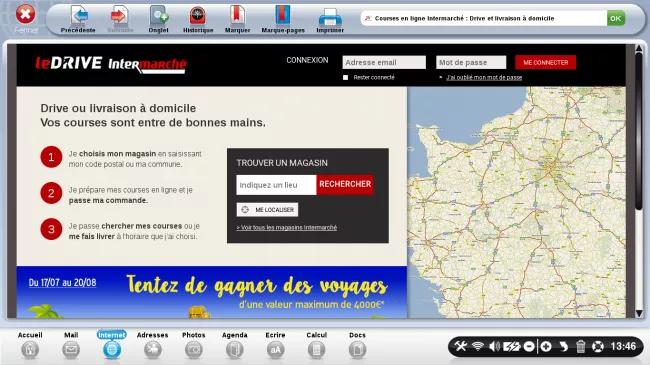The height and width of the screenshot is (365, 650).
Task: Confirm the address with the green OK button
Action: (616, 18)
